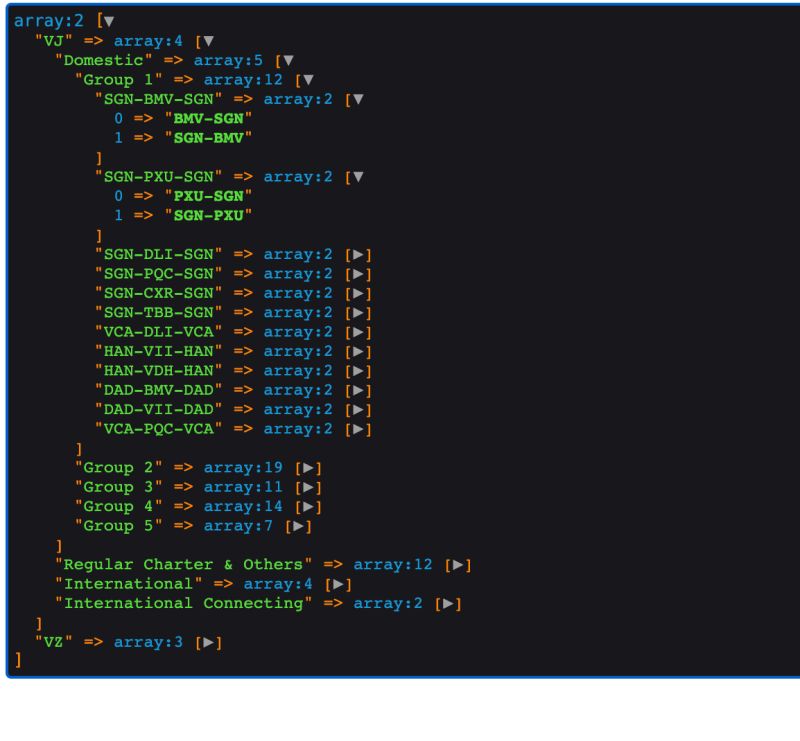Collapse the "SGN-PXU-SGN" entry
The image size is (800, 741).
pyautogui.click(x=358, y=176)
